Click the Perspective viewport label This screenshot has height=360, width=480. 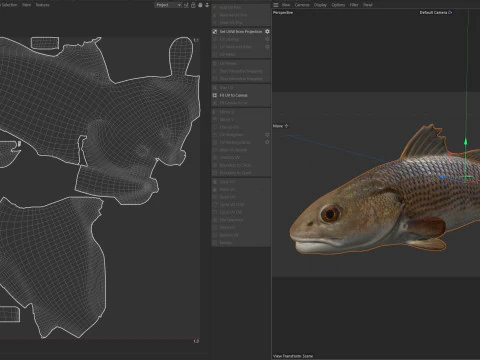coord(283,12)
